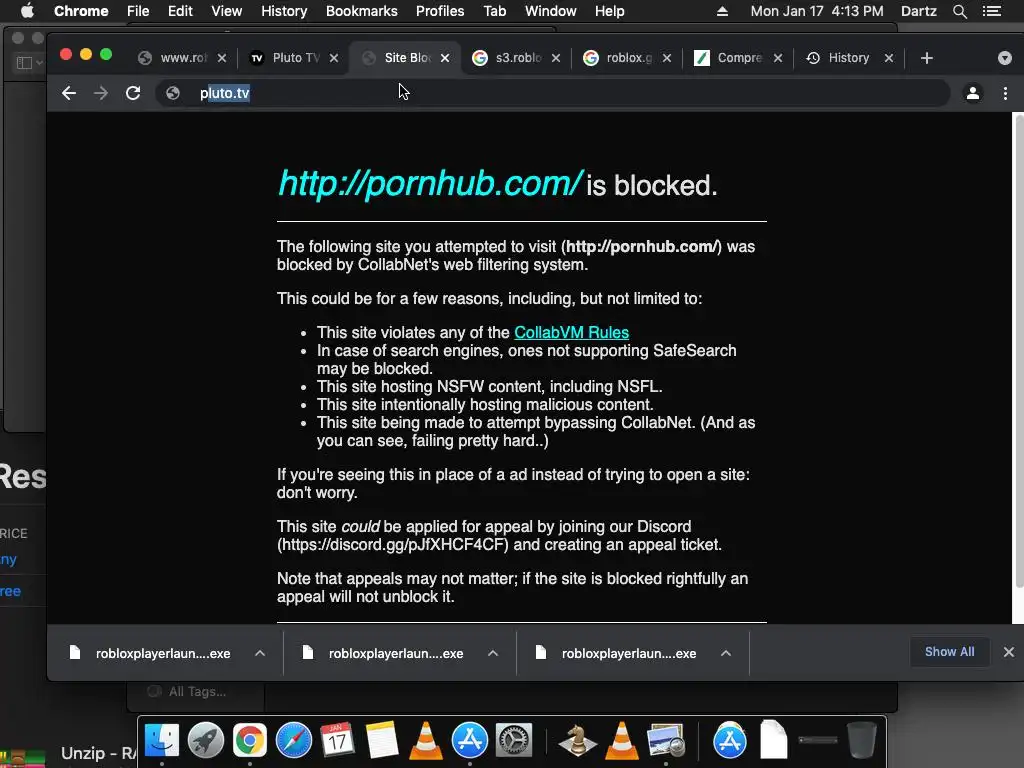Open Preview icon in Dock
This screenshot has height=768, width=1024.
(x=665, y=741)
